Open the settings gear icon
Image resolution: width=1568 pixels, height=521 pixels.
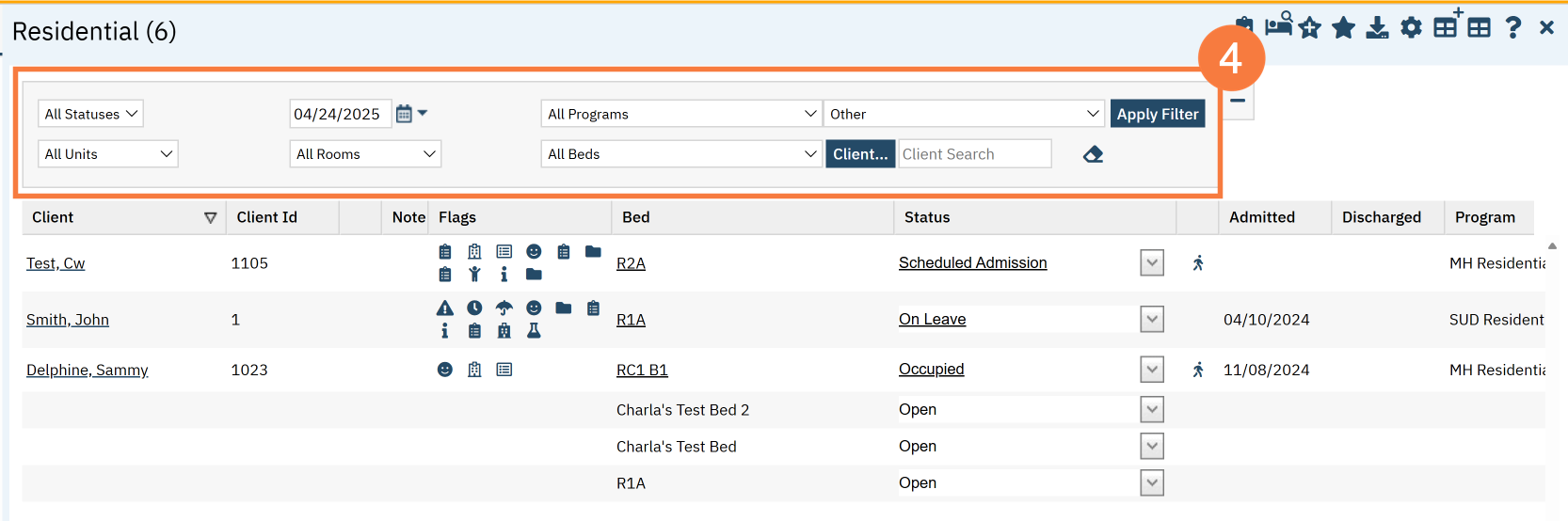click(1411, 27)
